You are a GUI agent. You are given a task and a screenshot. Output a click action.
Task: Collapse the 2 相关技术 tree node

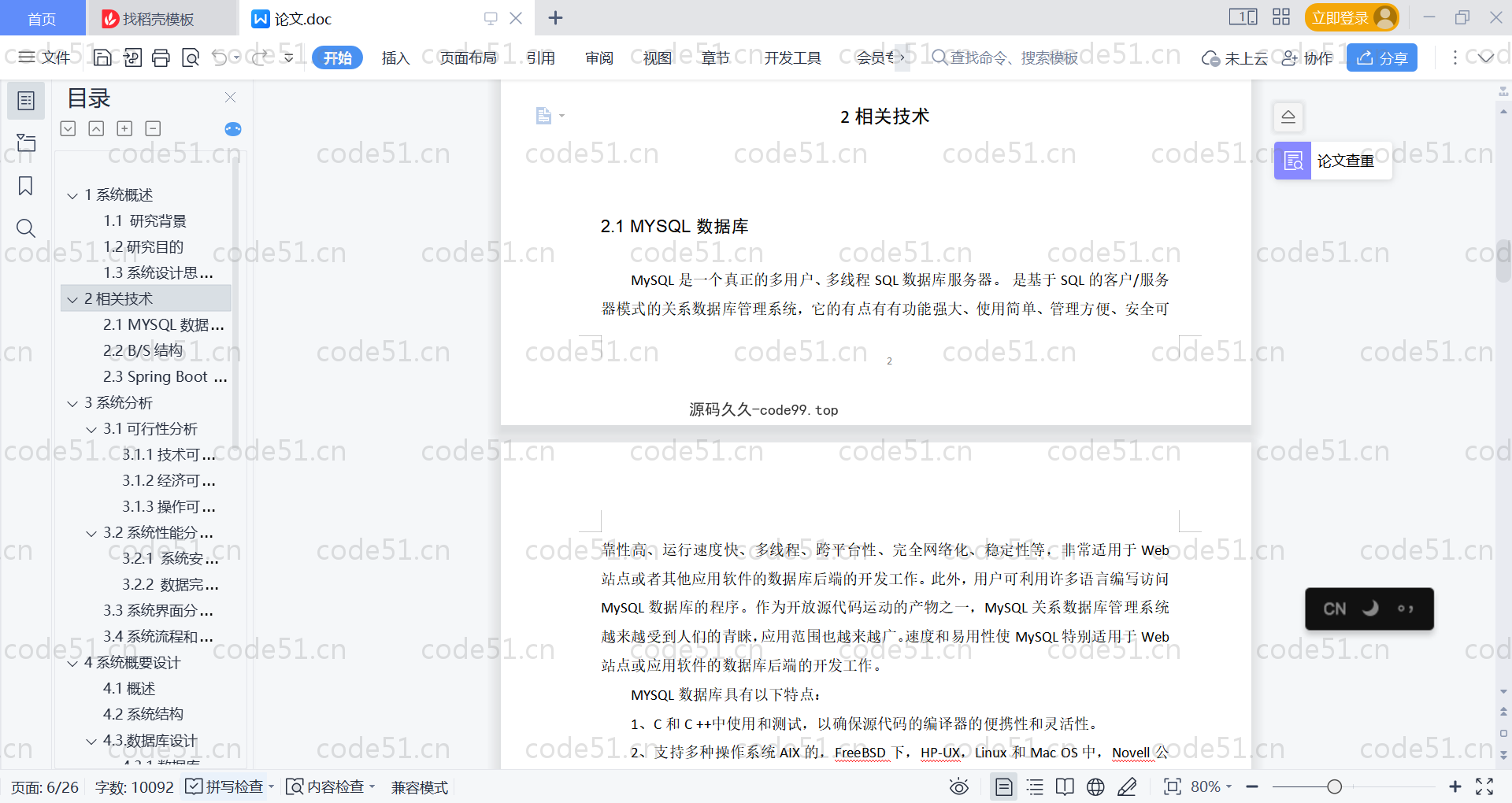pyautogui.click(x=72, y=299)
